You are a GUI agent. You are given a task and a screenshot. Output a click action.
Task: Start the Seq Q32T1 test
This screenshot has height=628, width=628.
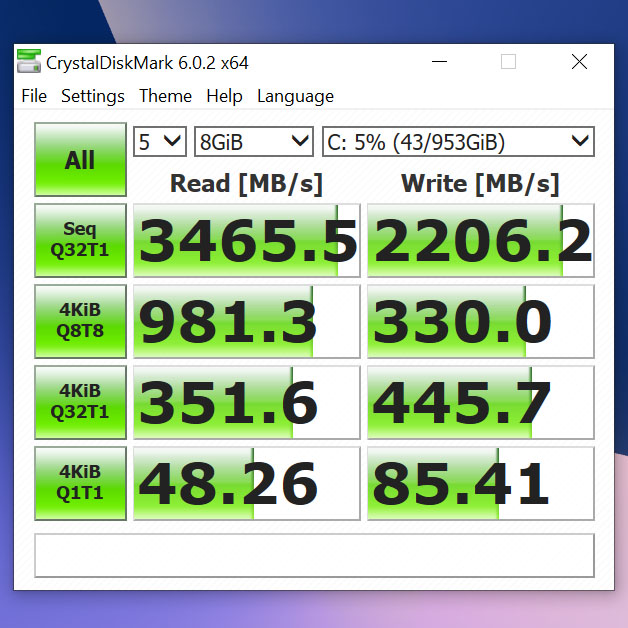81,240
